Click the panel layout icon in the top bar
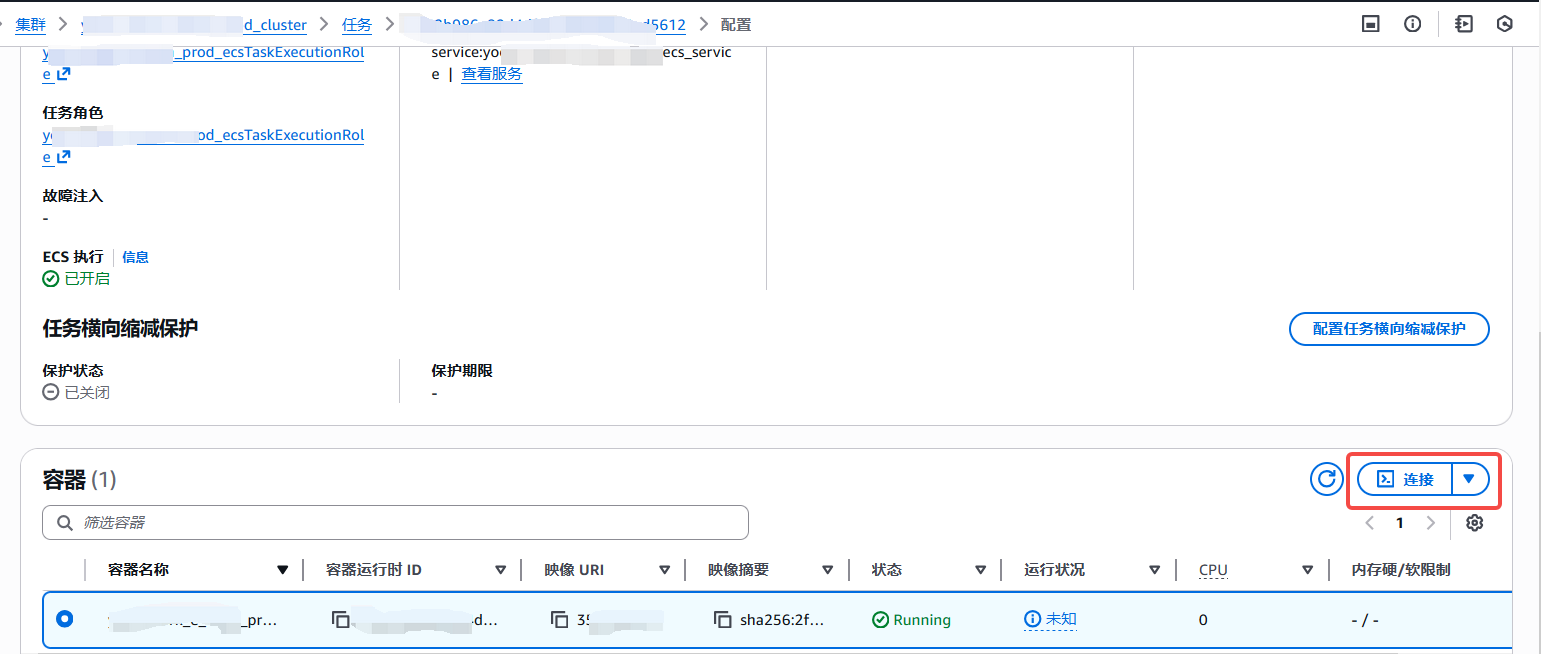The height and width of the screenshot is (654, 1541). (x=1371, y=24)
